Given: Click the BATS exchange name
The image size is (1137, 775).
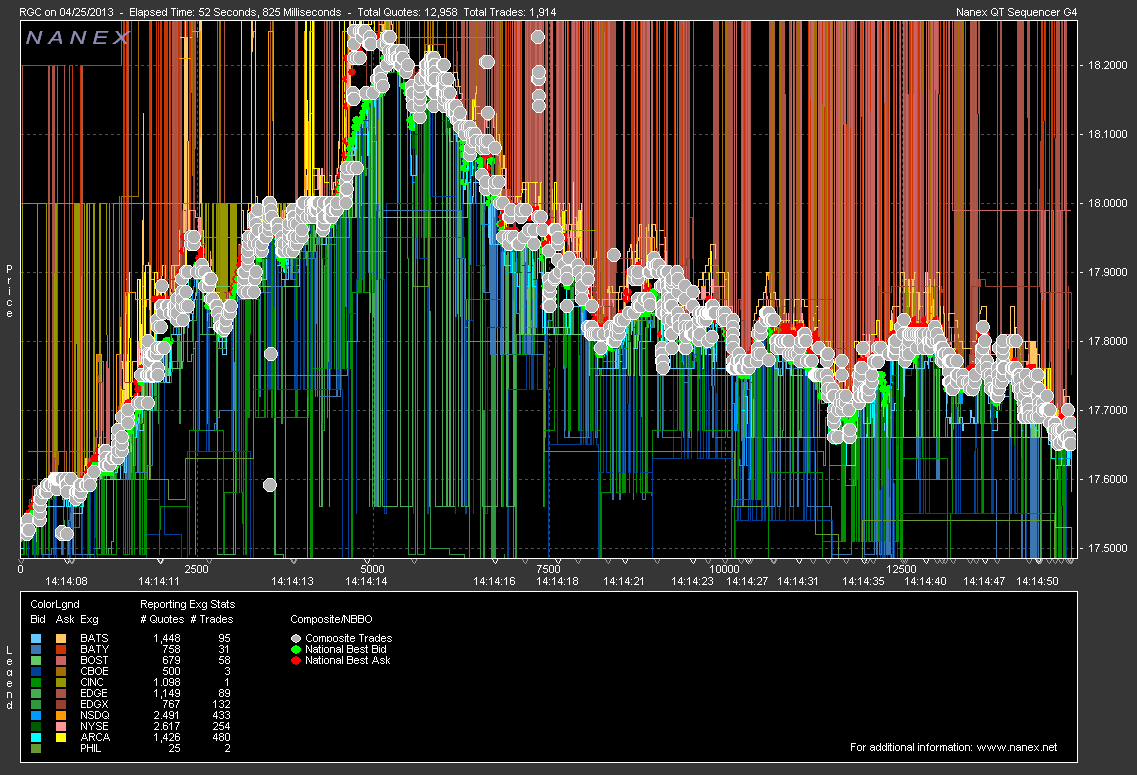Looking at the screenshot, I should tap(94, 639).
